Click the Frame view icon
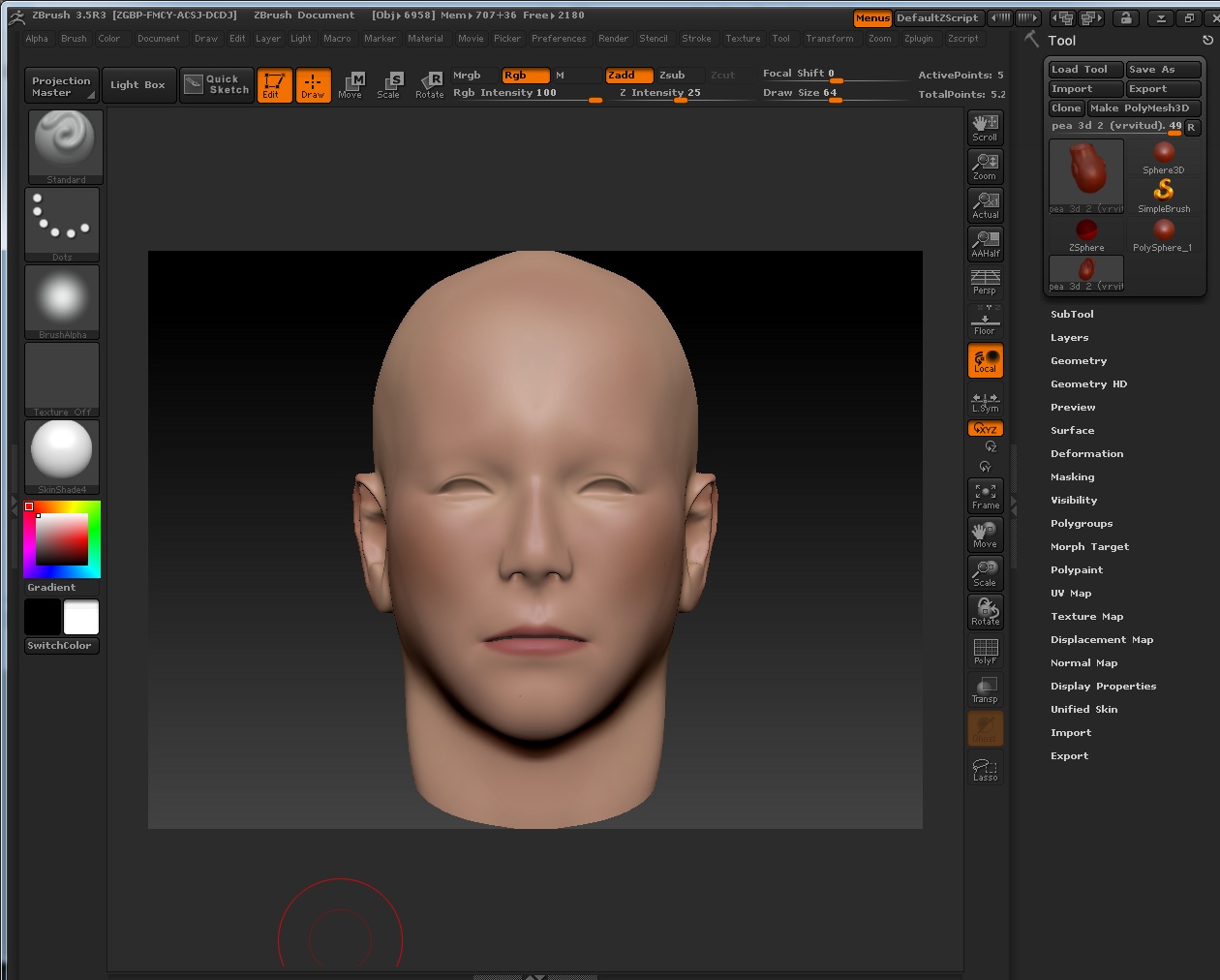 (985, 496)
